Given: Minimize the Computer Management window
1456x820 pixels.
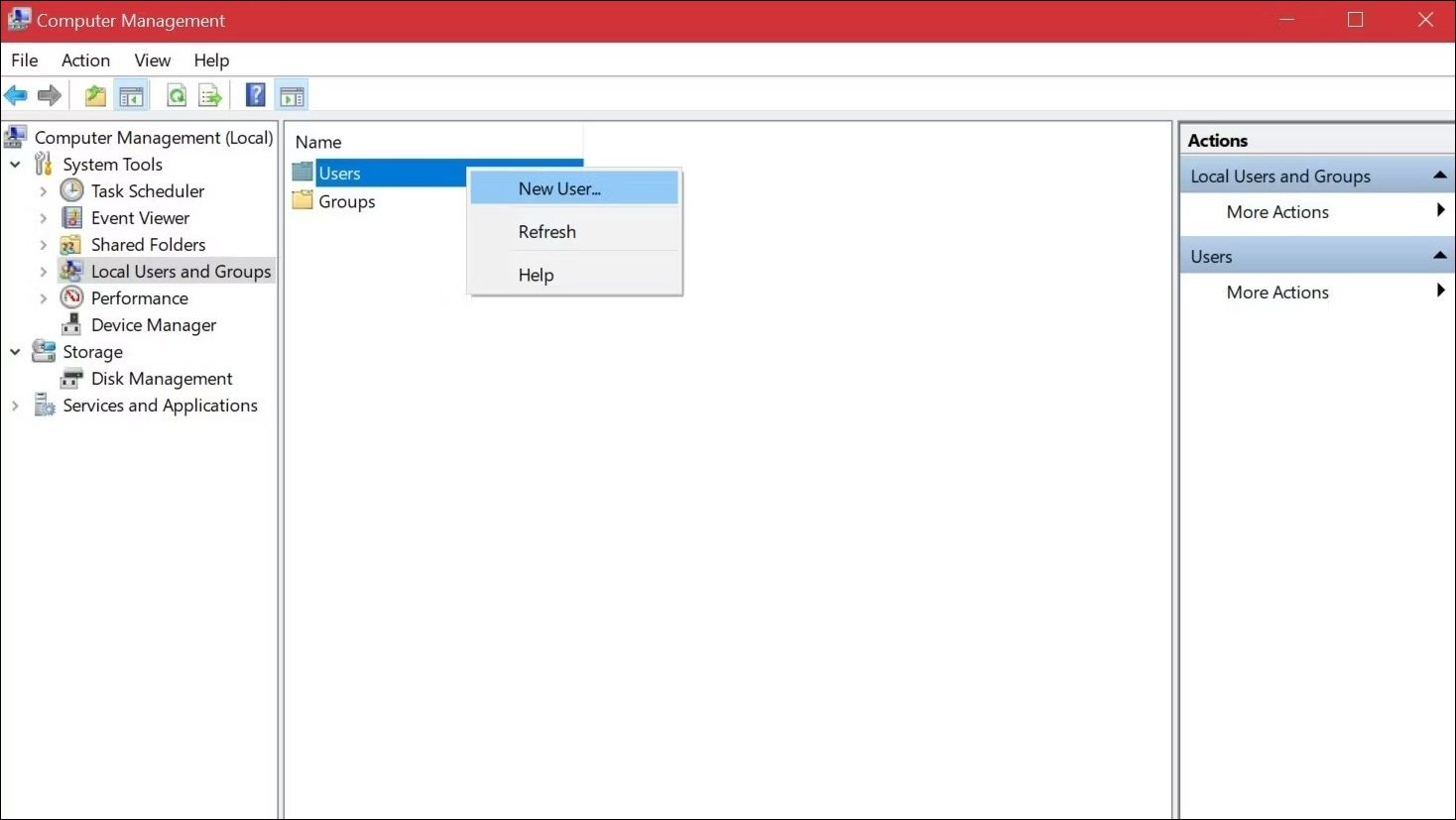Looking at the screenshot, I should click(x=1286, y=20).
